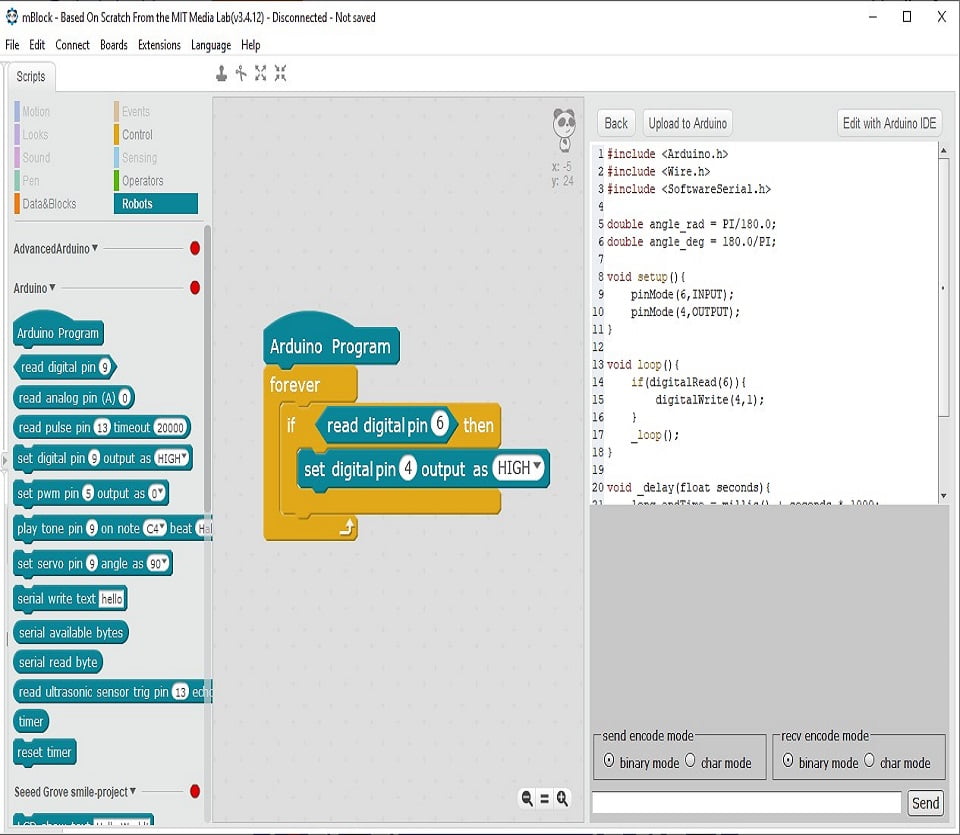
Task: Select the Data&Blocks category
Action: click(x=49, y=204)
